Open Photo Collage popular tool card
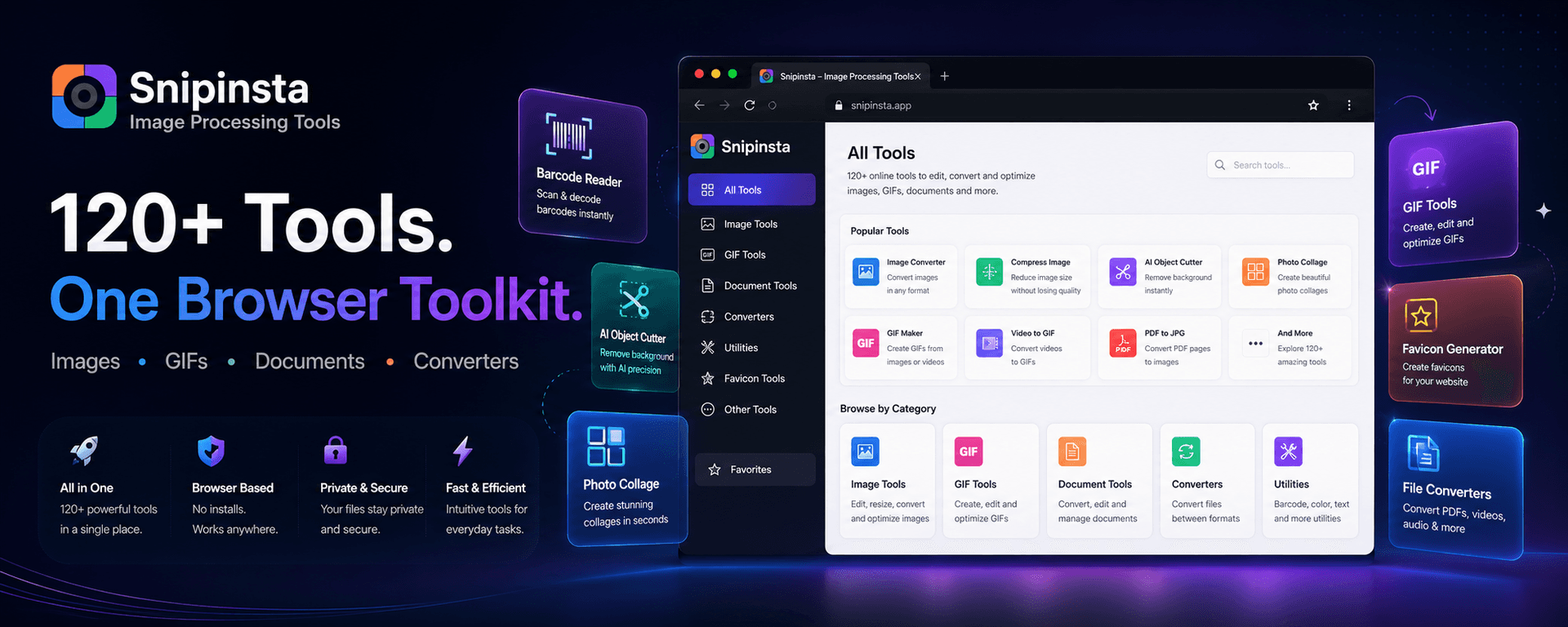The image size is (1568, 627). 1290,277
